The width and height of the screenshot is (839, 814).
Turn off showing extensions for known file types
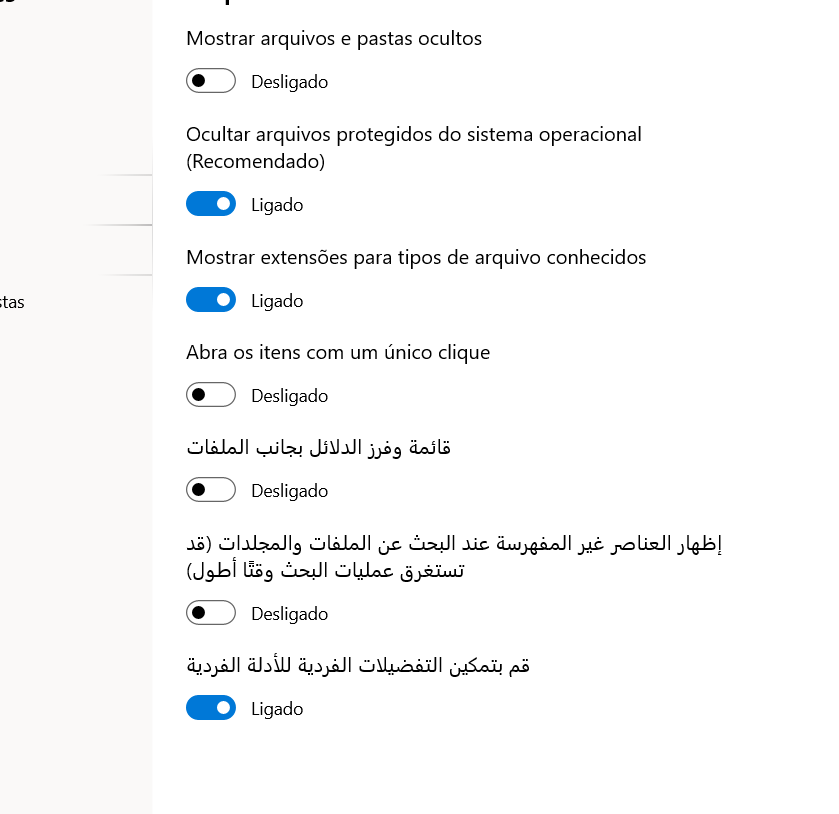210,299
